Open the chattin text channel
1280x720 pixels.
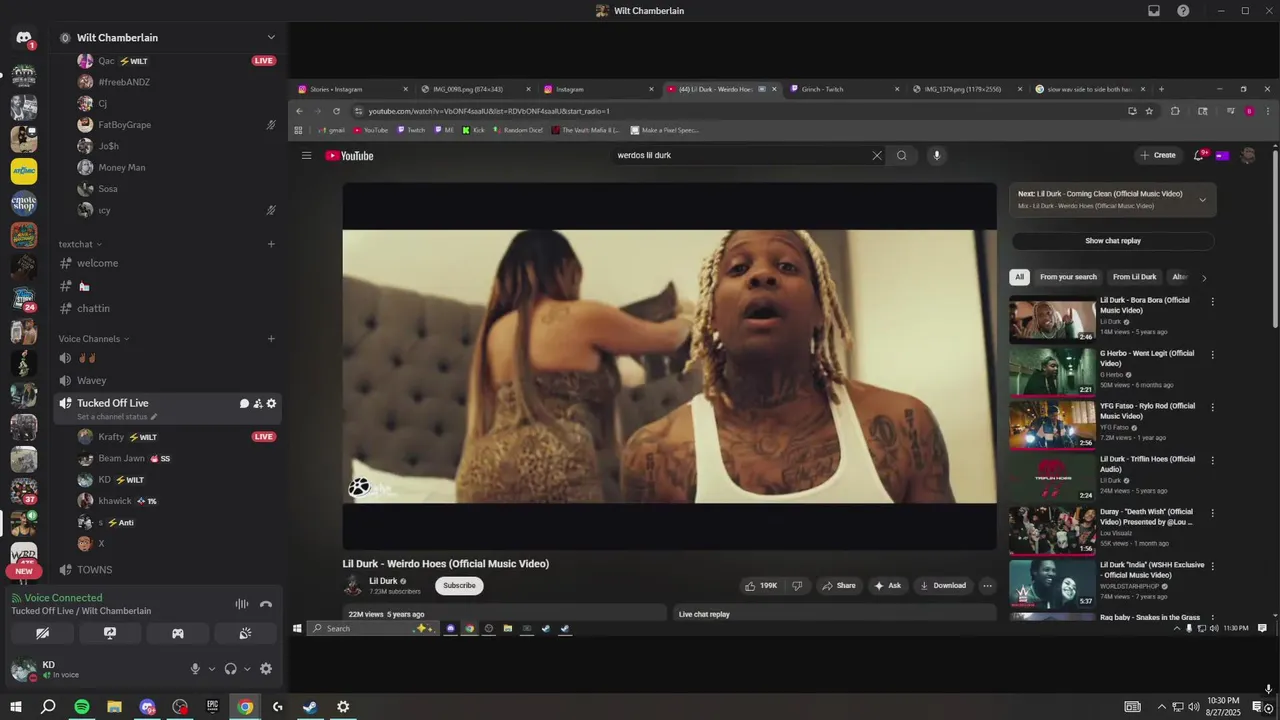coord(94,308)
